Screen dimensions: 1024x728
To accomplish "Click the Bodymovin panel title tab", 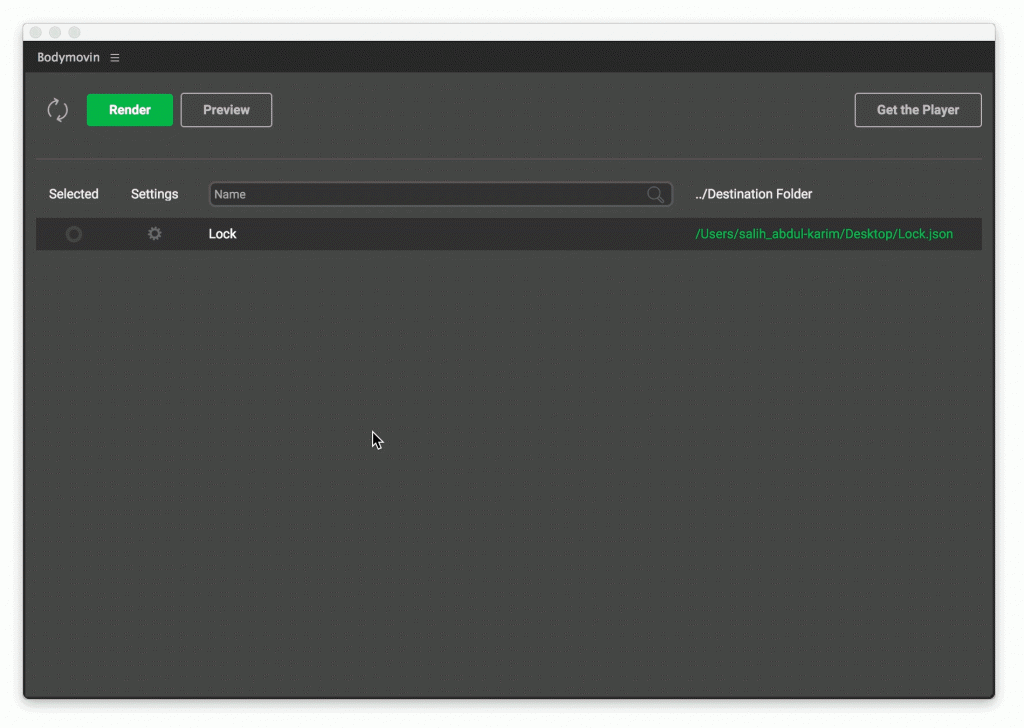I will [x=69, y=57].
